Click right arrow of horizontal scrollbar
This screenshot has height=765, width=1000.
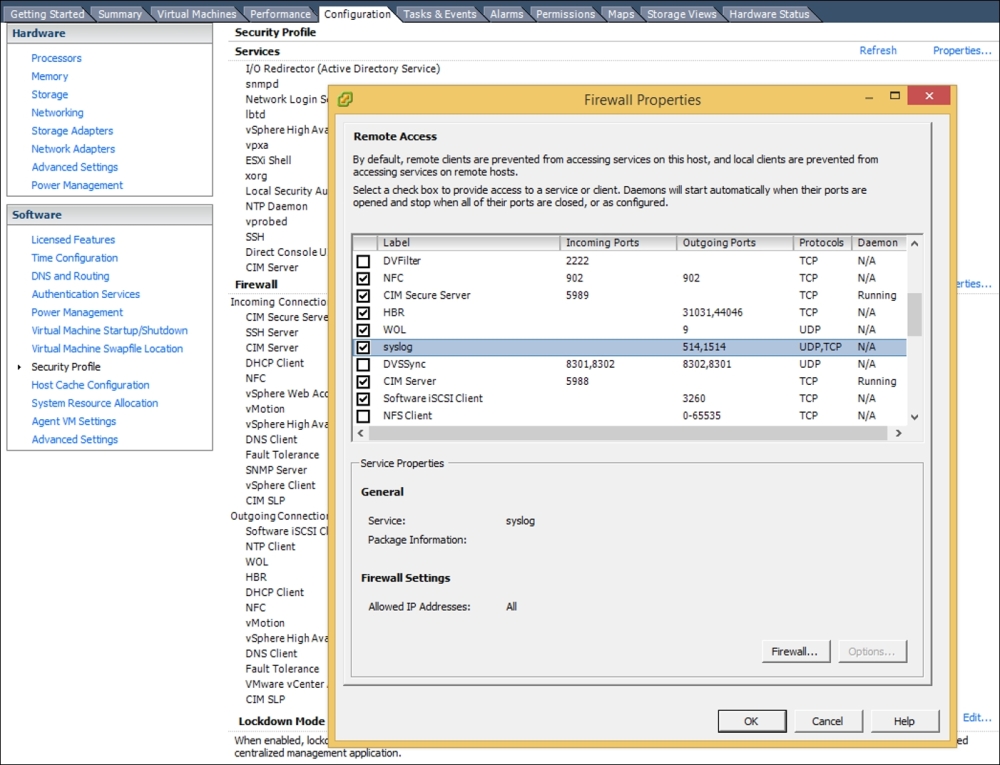[x=899, y=433]
